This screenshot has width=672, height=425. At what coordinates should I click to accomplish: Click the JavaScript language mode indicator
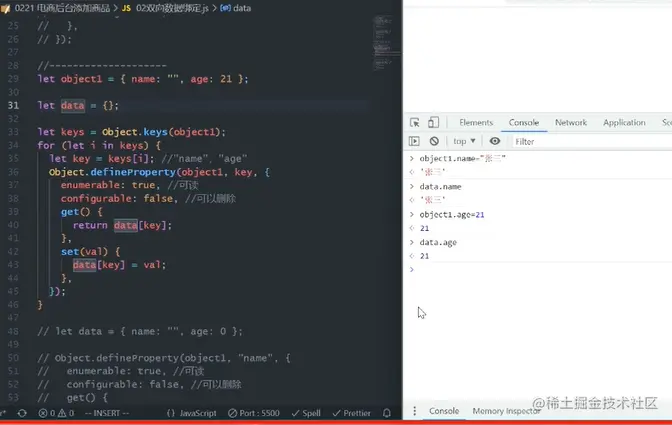coord(192,413)
